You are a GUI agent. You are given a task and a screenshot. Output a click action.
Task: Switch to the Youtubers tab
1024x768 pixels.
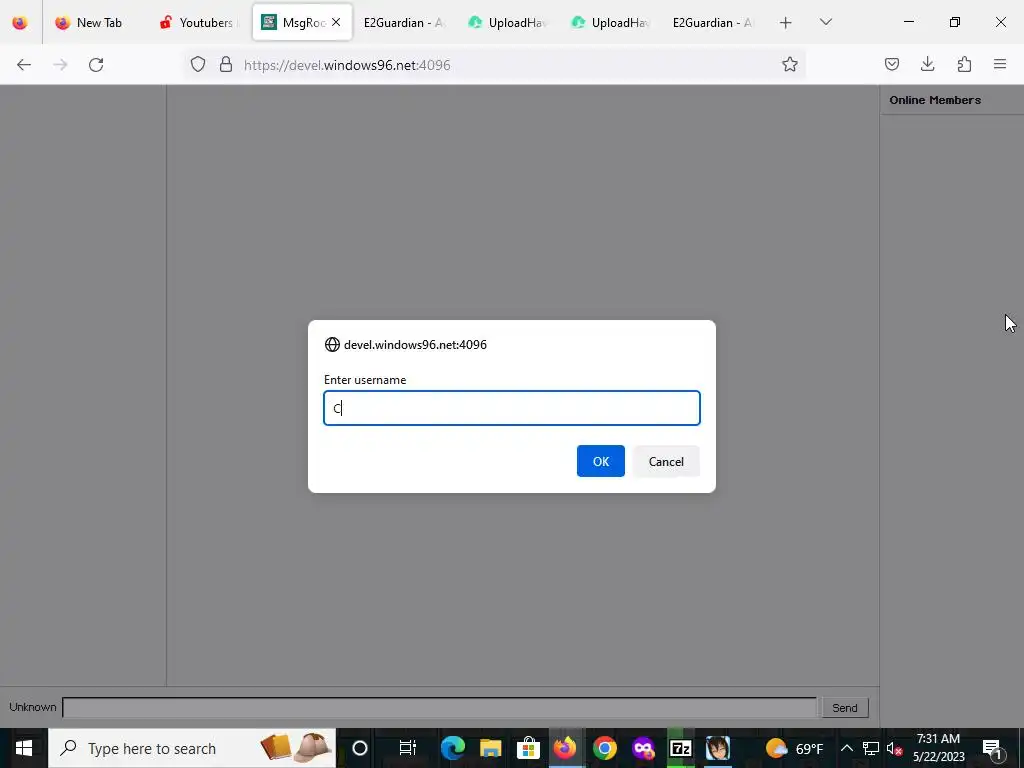click(197, 22)
